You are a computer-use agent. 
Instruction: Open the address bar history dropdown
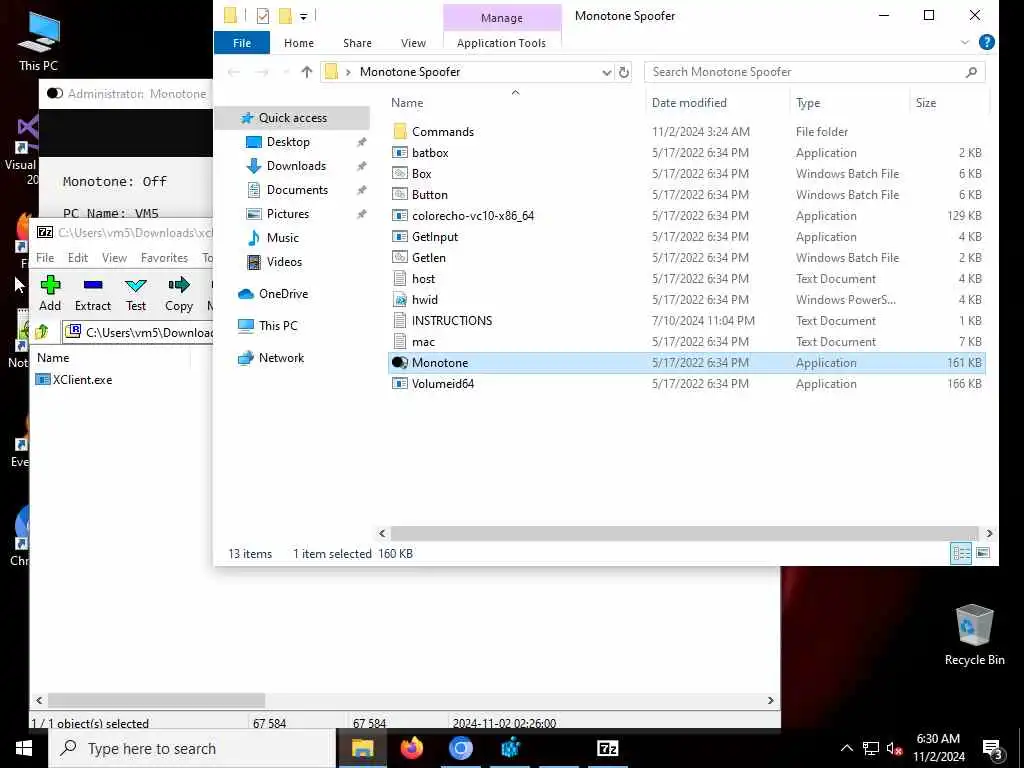(607, 72)
